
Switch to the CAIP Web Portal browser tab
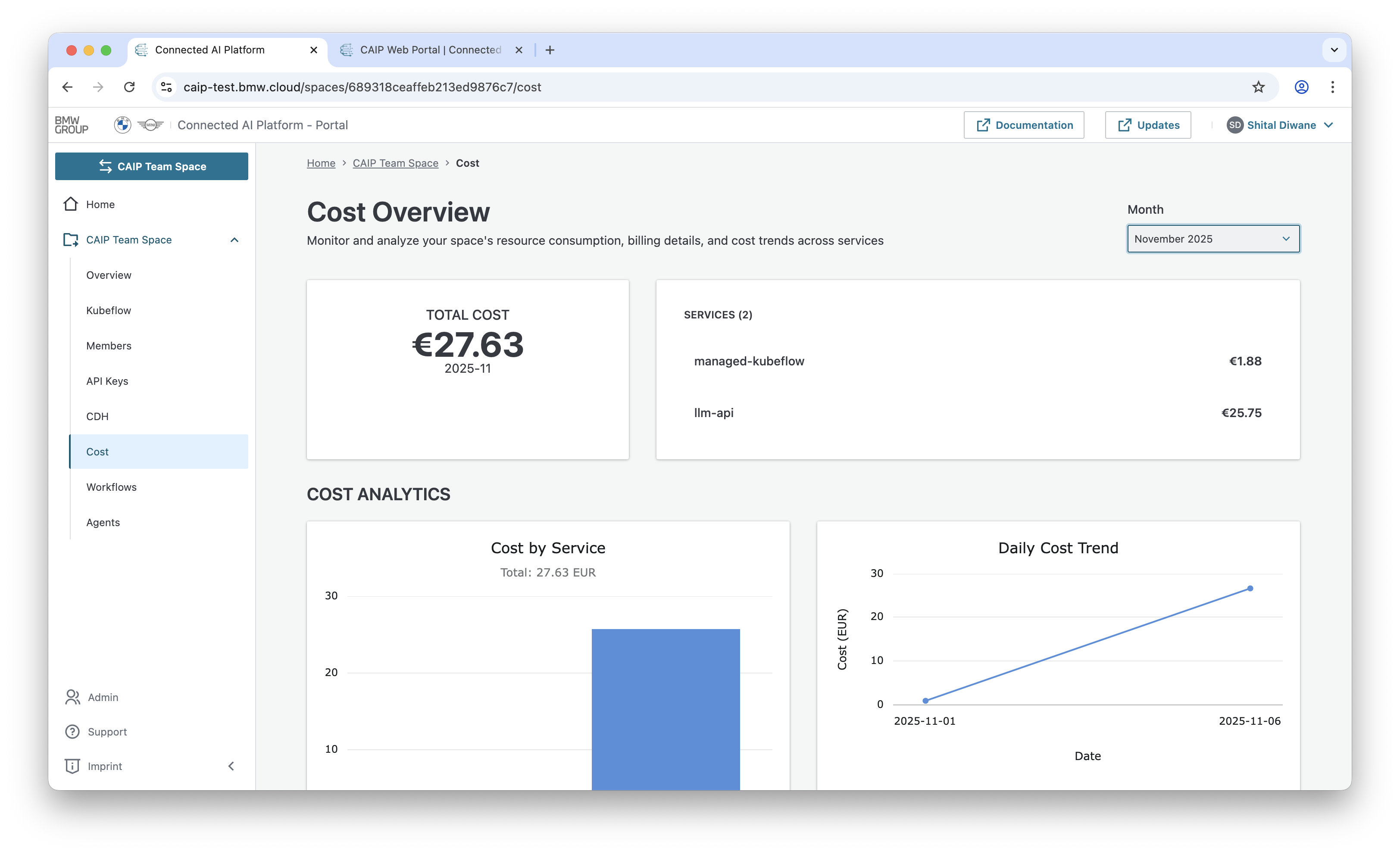(431, 50)
